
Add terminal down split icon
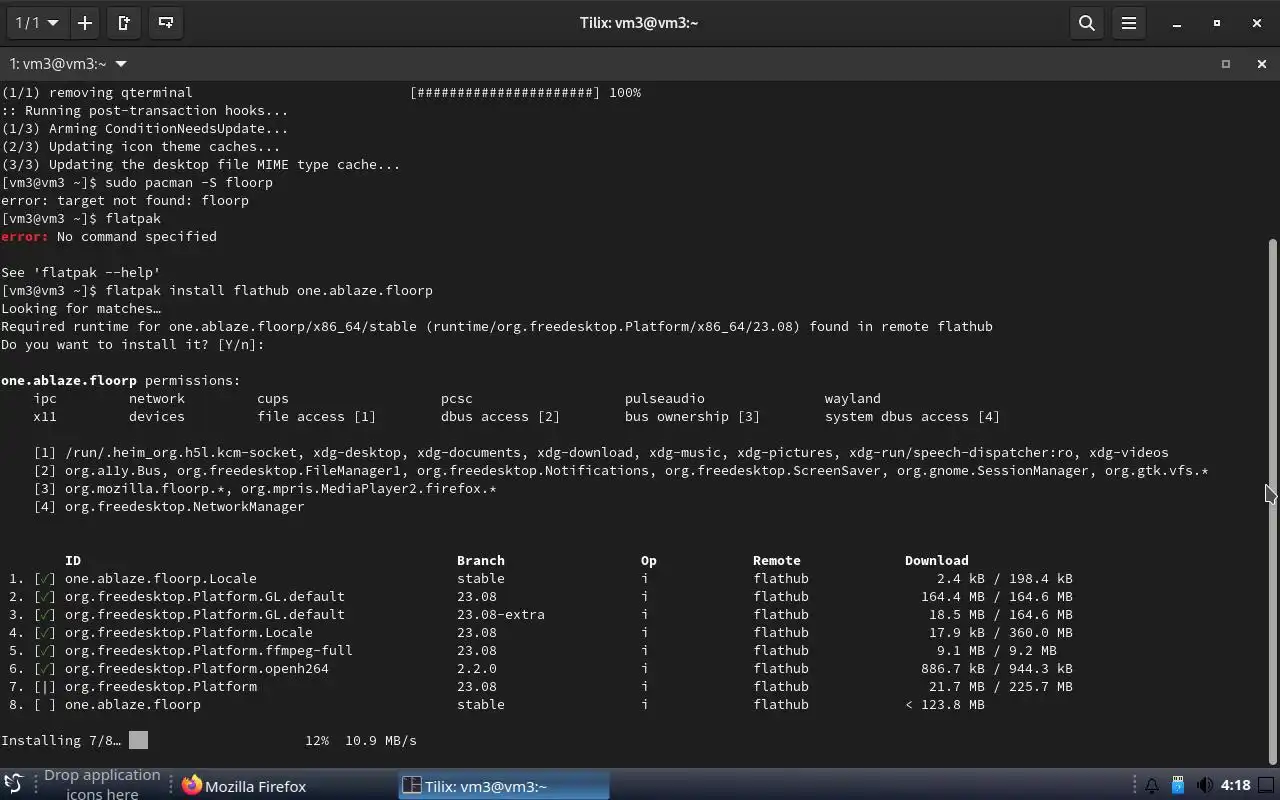coord(166,22)
